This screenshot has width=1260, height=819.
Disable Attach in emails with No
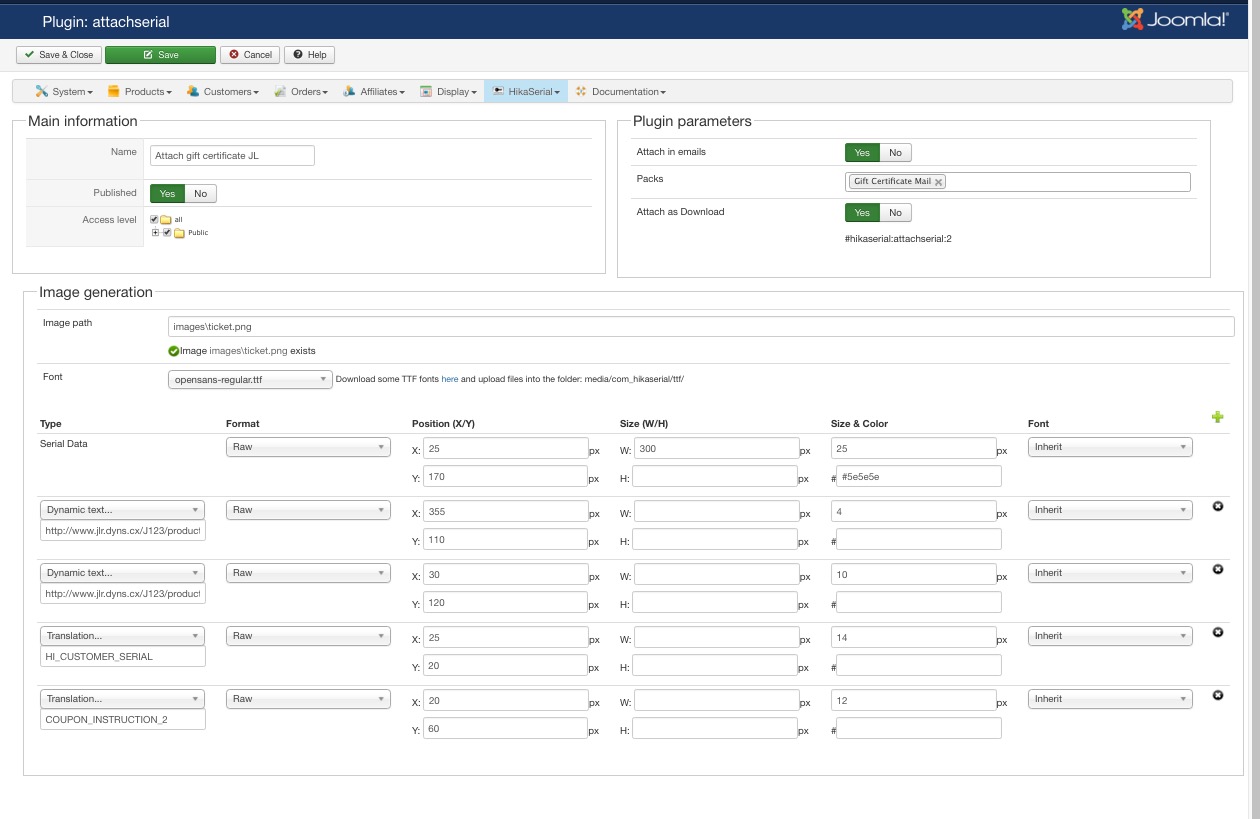[x=895, y=153]
